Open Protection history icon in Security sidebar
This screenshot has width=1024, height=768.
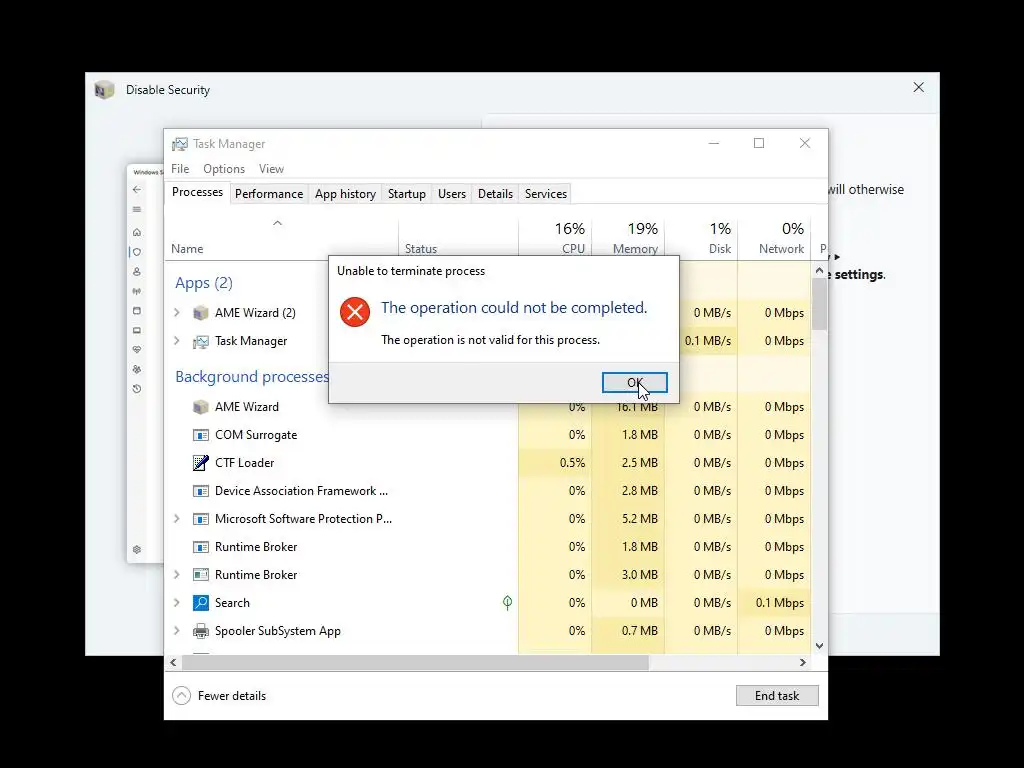136,389
